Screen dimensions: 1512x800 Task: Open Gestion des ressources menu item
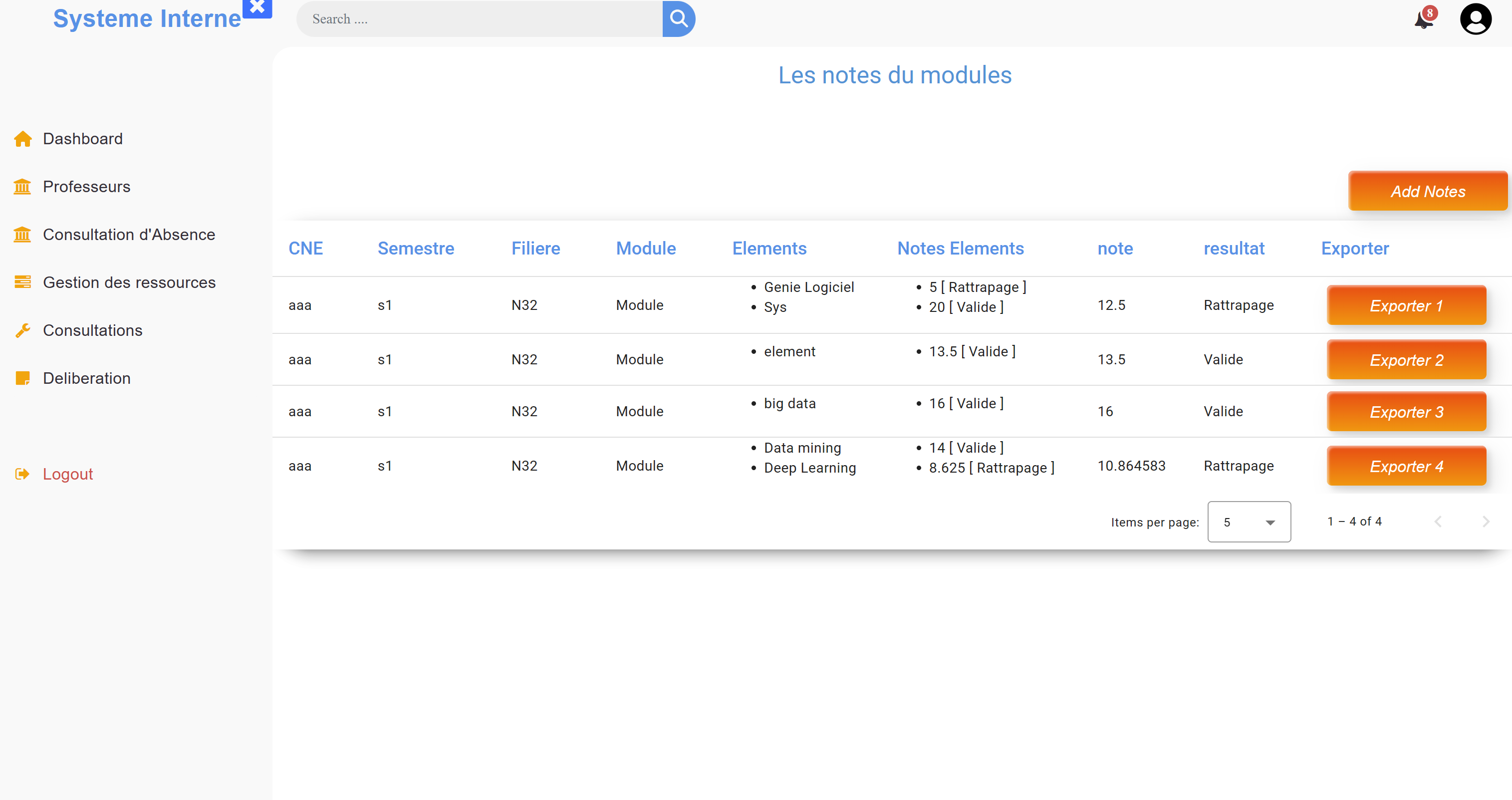pos(129,282)
